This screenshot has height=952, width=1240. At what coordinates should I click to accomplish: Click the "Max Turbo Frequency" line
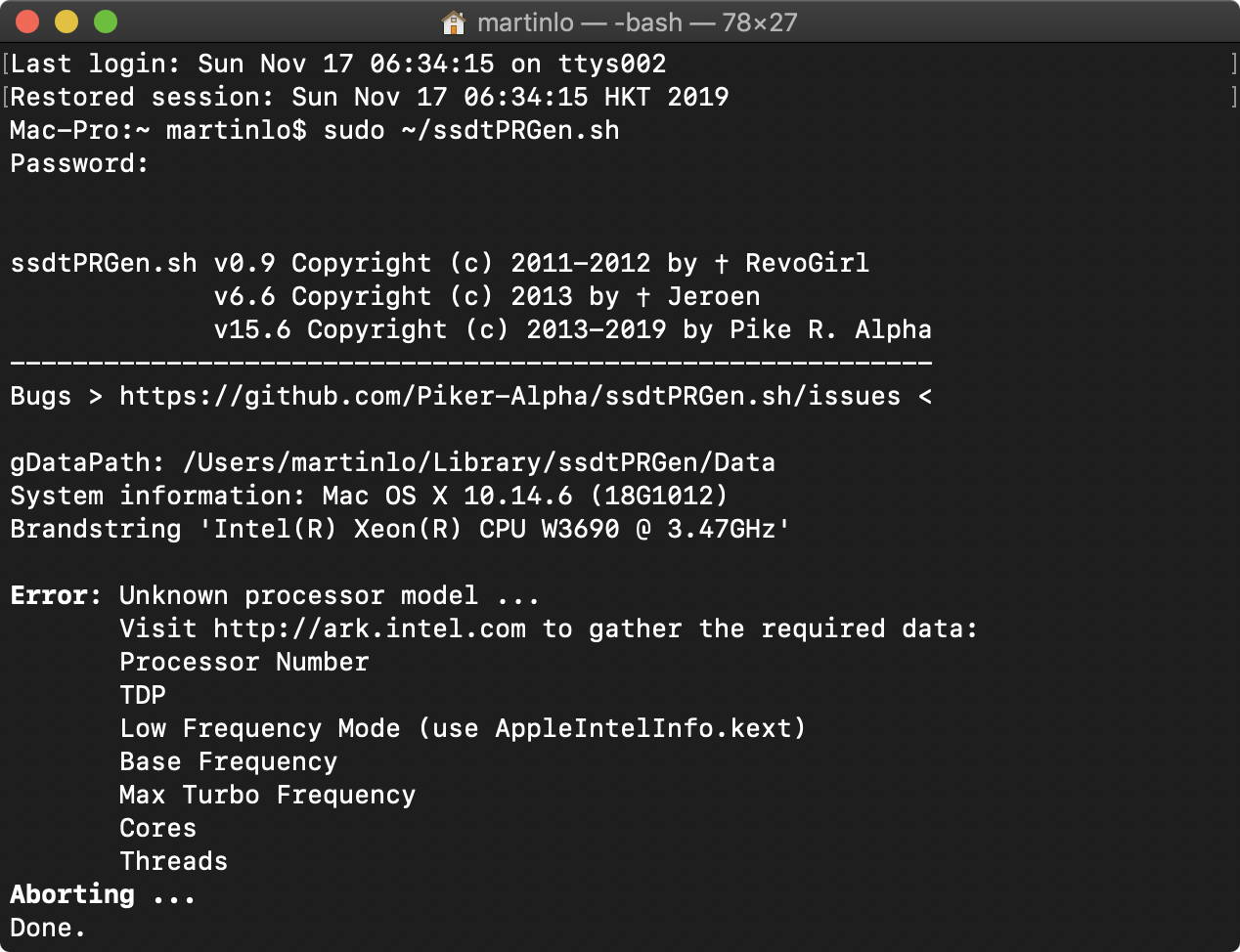coord(267,795)
